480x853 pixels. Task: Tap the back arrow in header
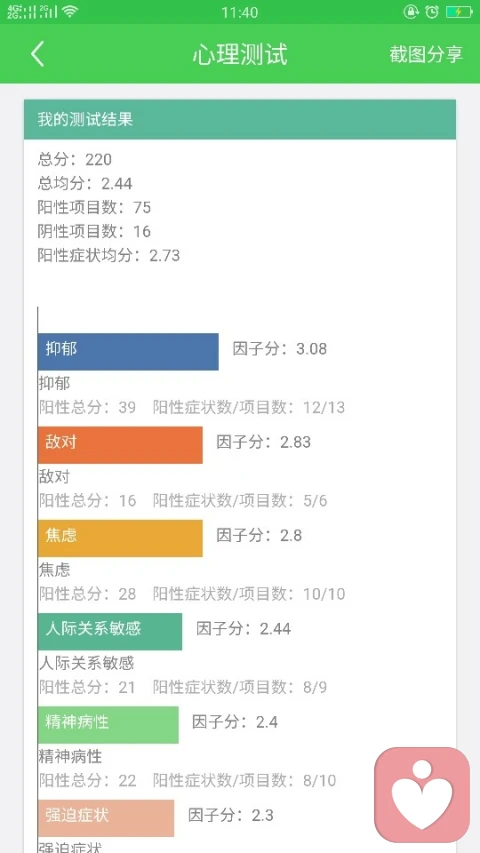click(37, 54)
